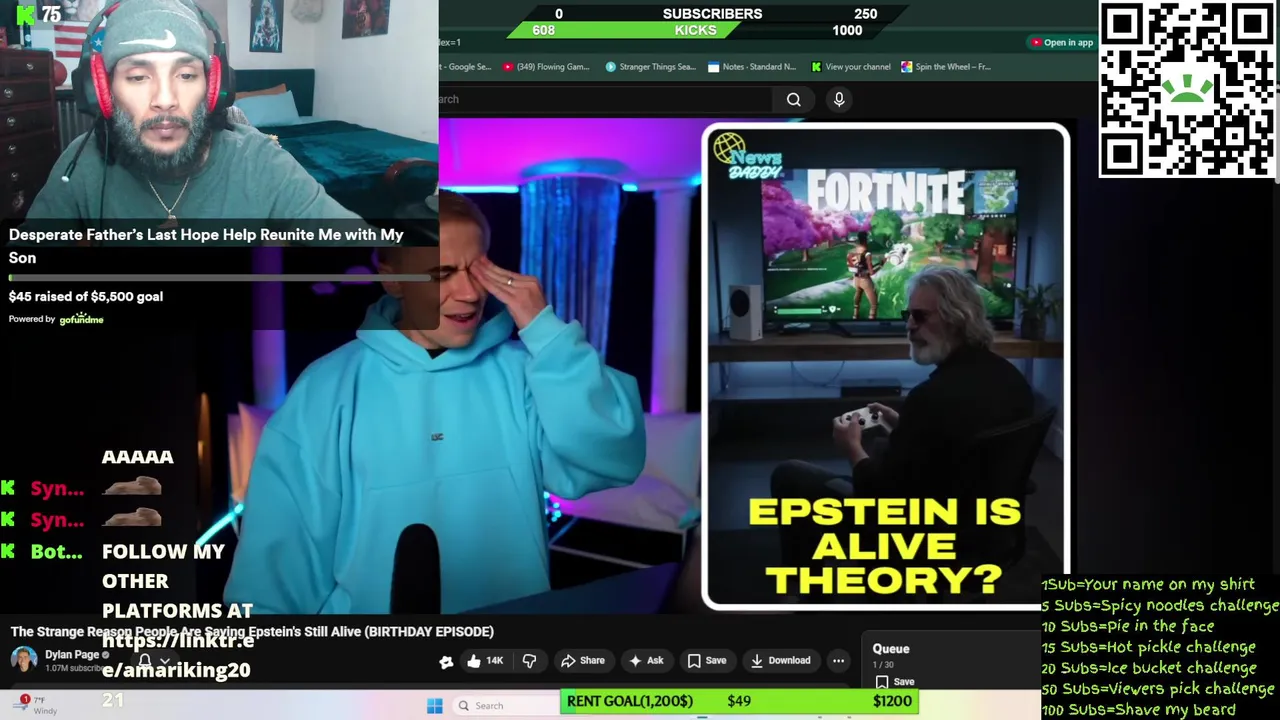Click the sparkle remix icon before like

coord(446,661)
